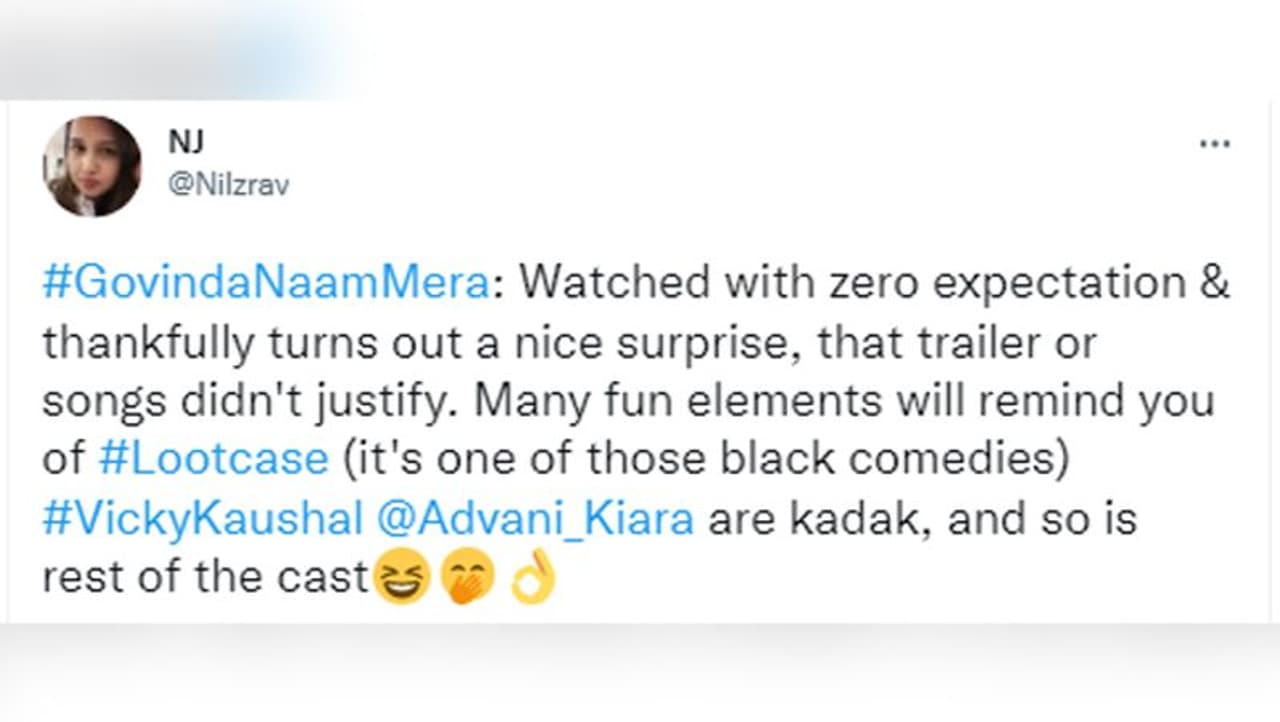Open the #Lootcase hashtag link
The width and height of the screenshot is (1280, 722).
[214, 459]
